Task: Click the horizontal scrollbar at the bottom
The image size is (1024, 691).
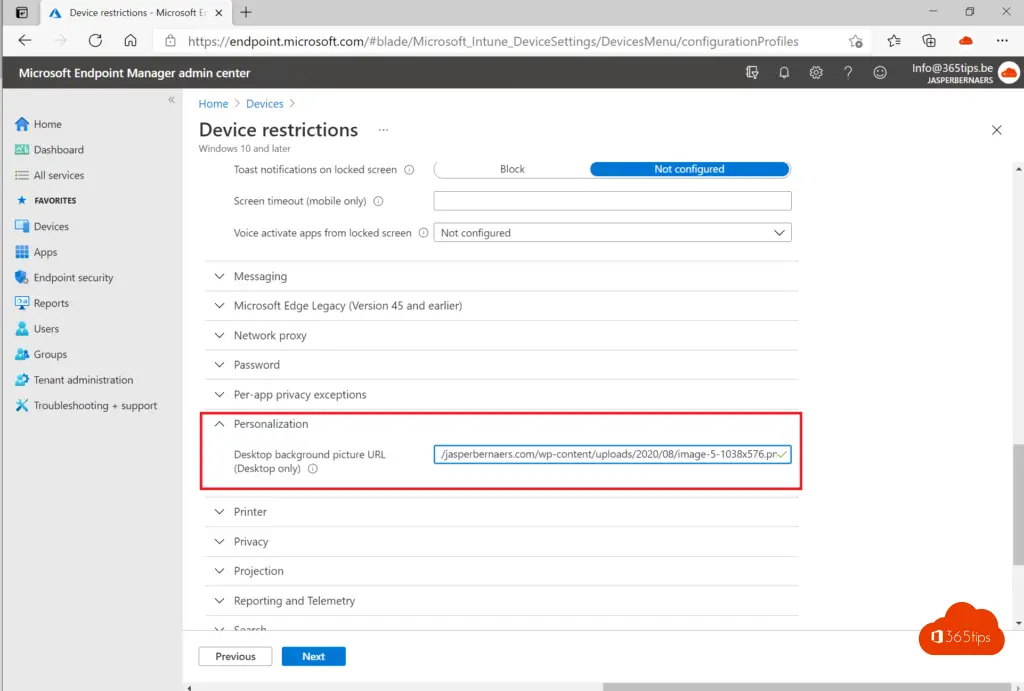Action: tap(809, 687)
